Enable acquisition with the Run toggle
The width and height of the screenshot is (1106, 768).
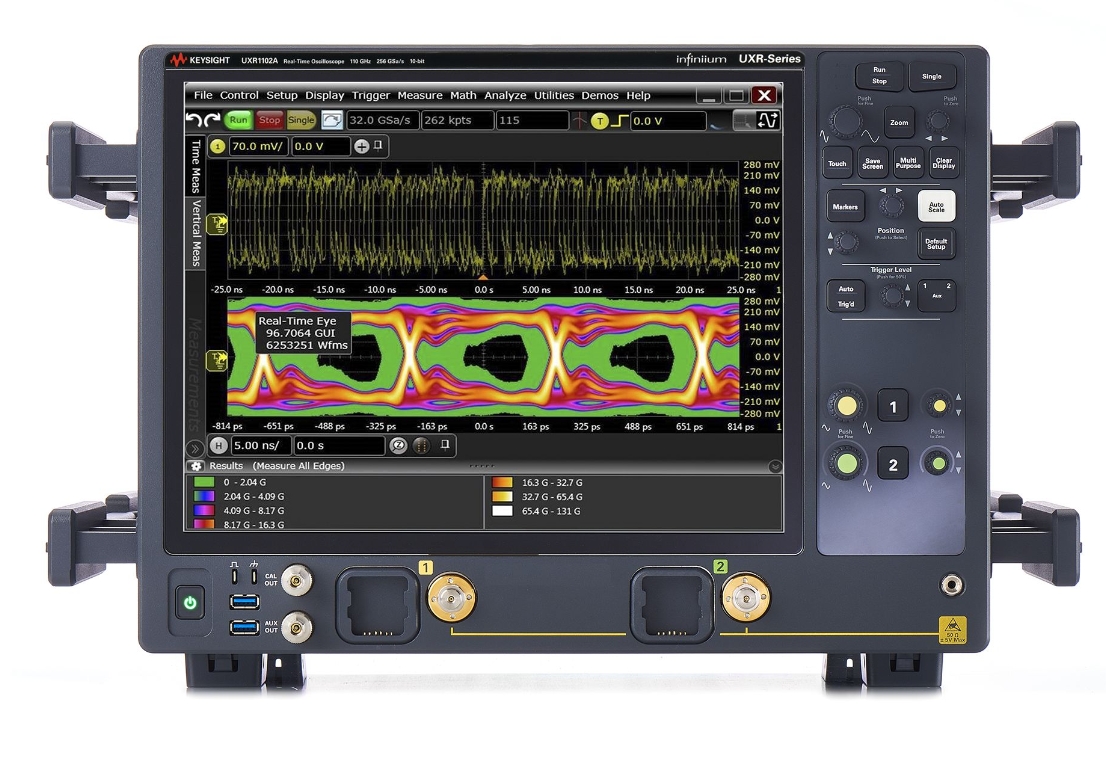click(238, 119)
